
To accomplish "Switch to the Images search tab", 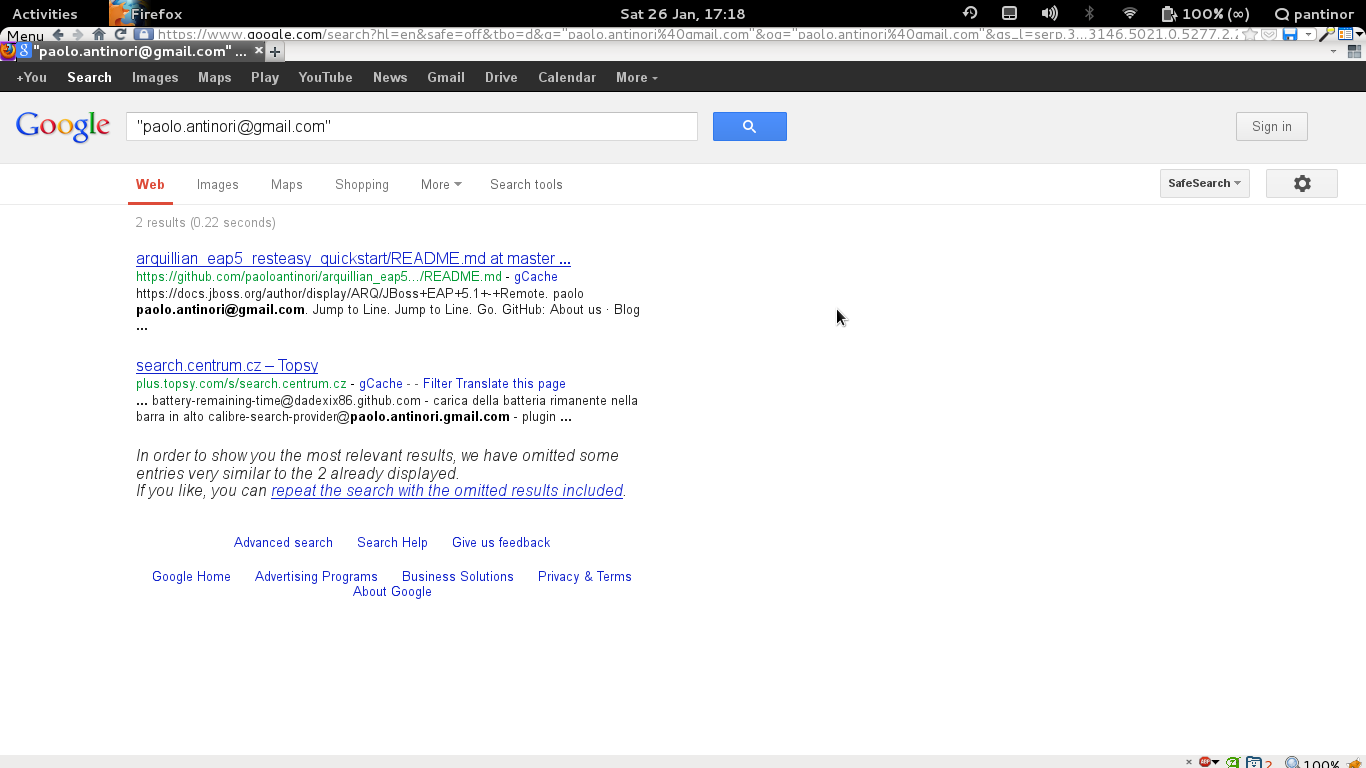I will [218, 184].
